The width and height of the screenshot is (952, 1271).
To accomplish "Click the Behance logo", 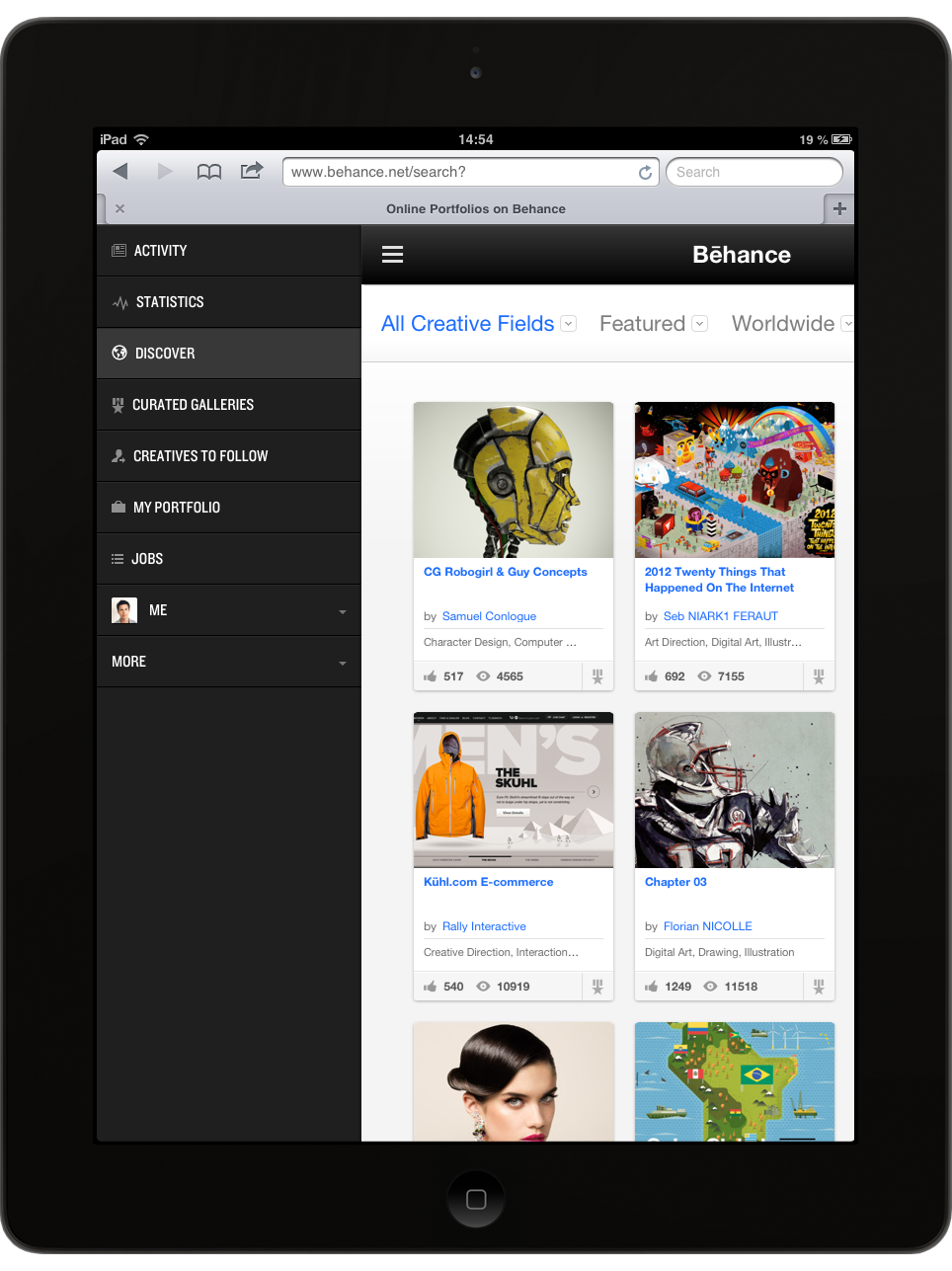I will pyautogui.click(x=742, y=255).
